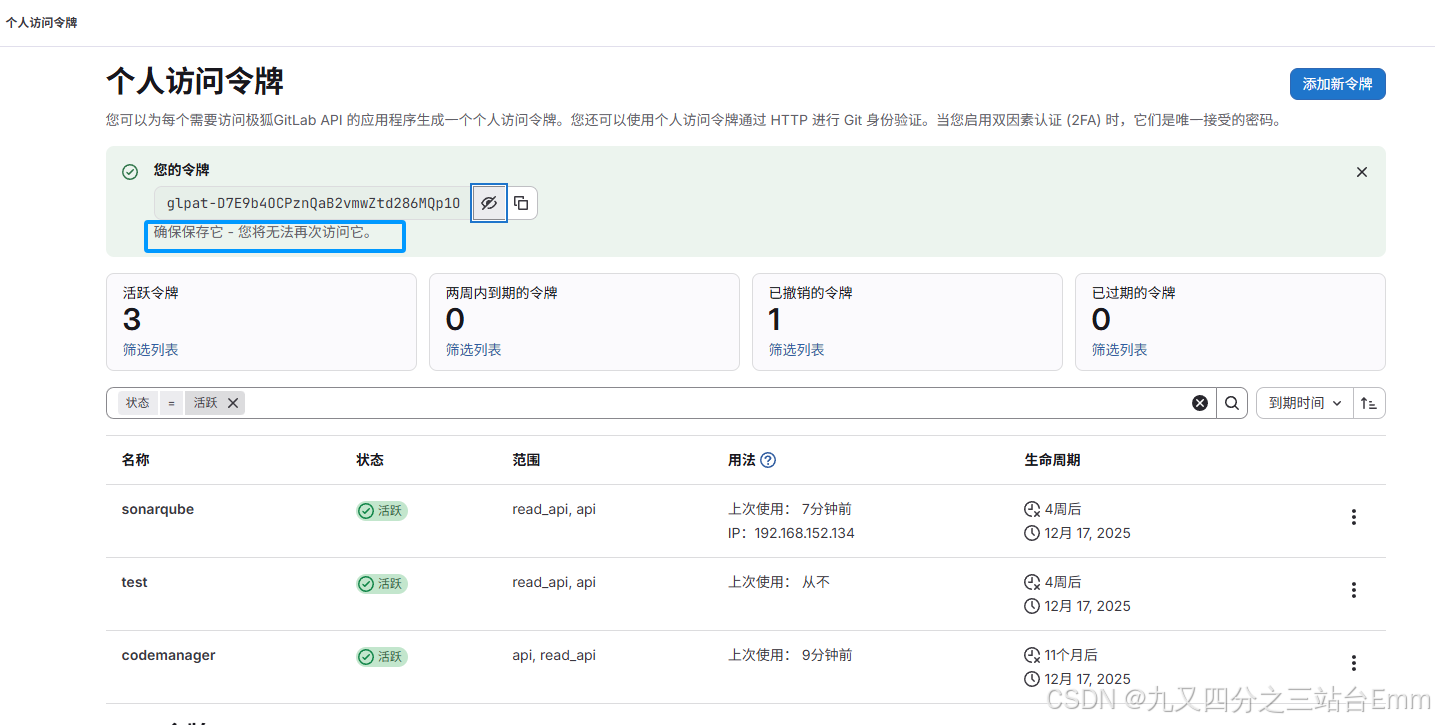Dismiss the green token alert banner
1435x725 pixels.
1361,172
